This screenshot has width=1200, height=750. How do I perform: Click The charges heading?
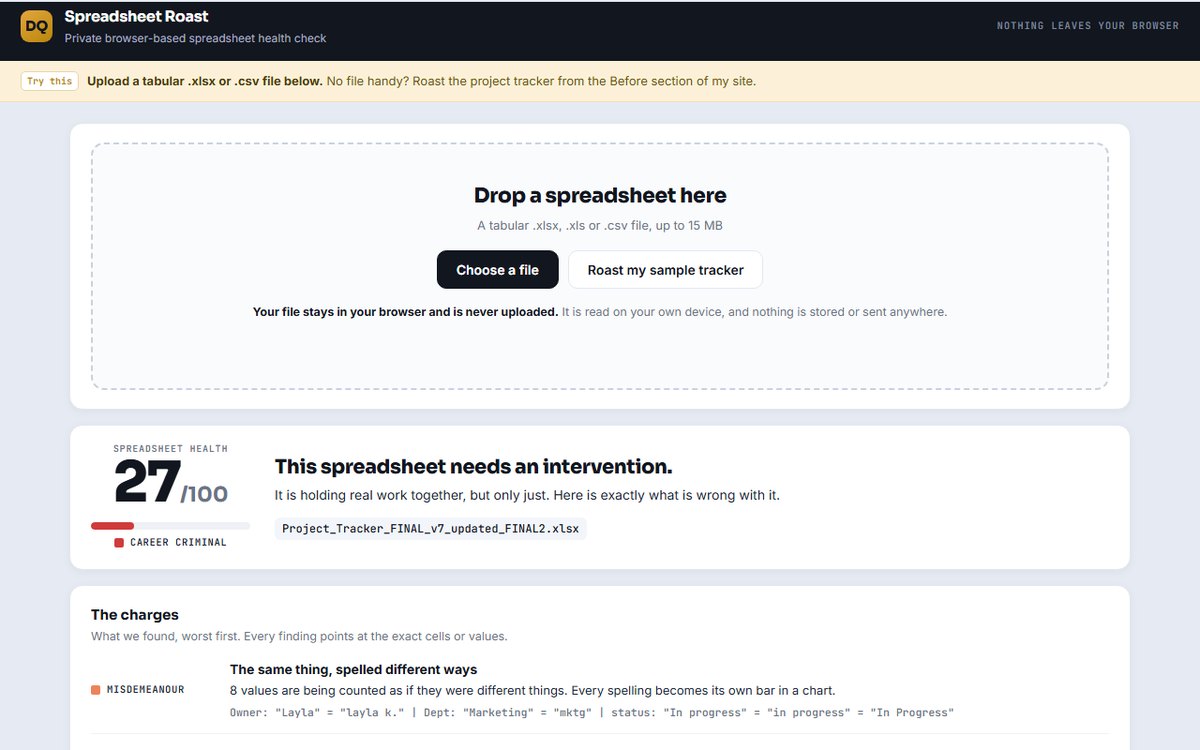pos(135,615)
